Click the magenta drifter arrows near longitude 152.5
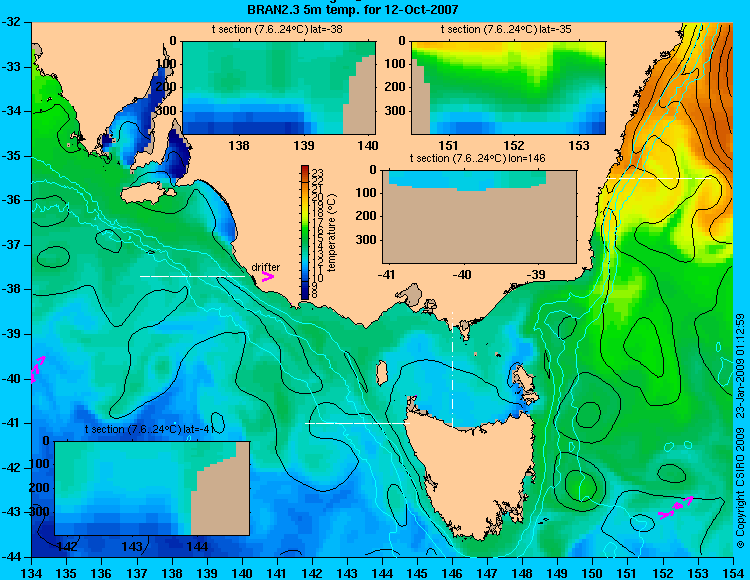The image size is (750, 580). tap(675, 508)
